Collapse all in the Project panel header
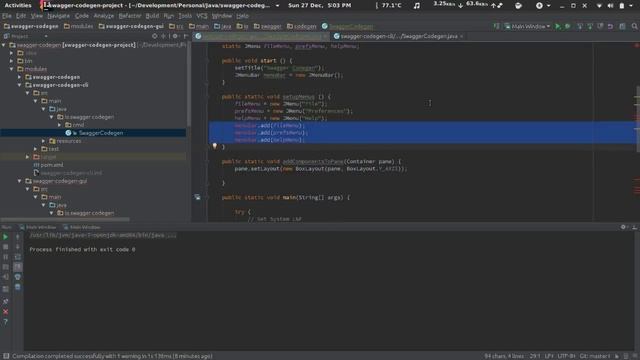The image size is (640, 360). pos(164,36)
